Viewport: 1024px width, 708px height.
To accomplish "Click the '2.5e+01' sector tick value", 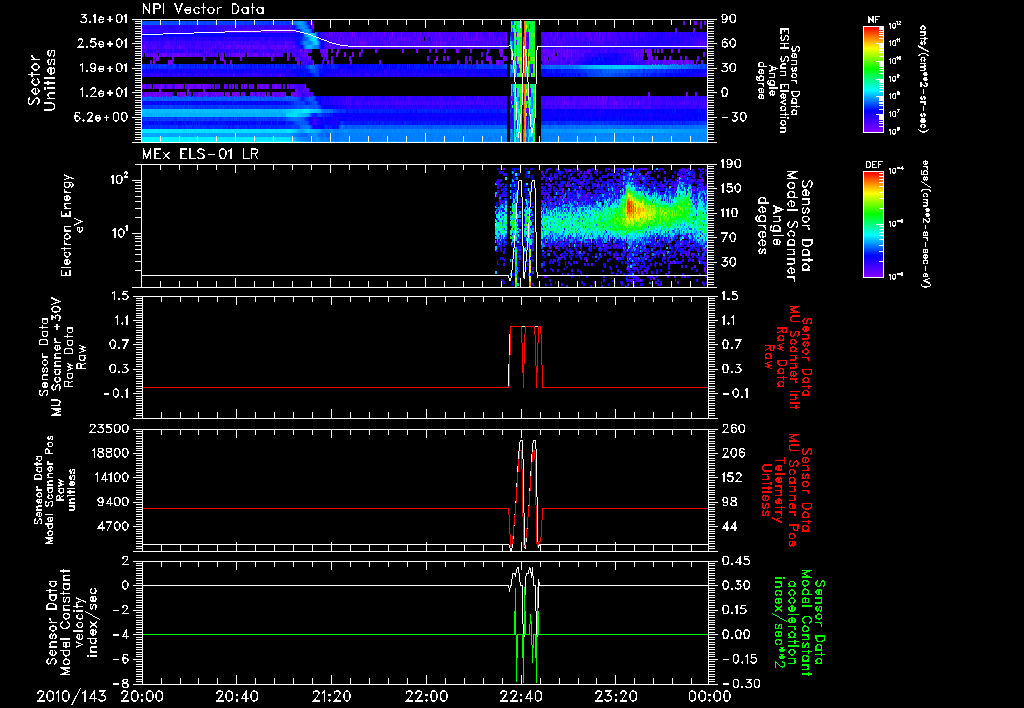I will (104, 43).
